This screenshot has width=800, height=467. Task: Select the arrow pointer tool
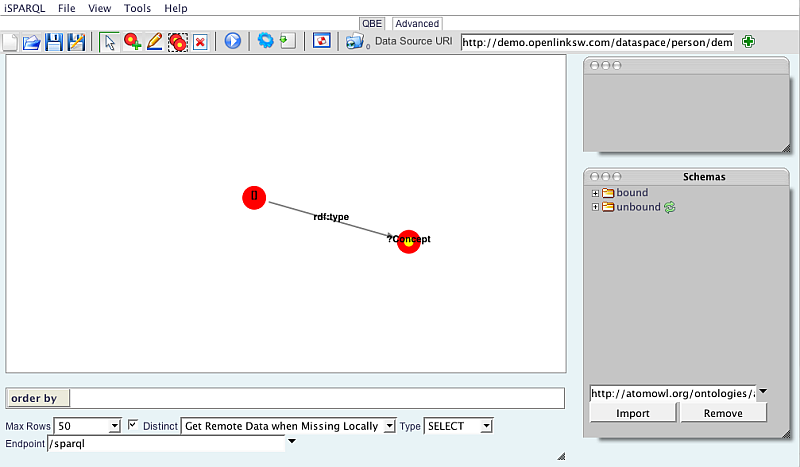[109, 42]
